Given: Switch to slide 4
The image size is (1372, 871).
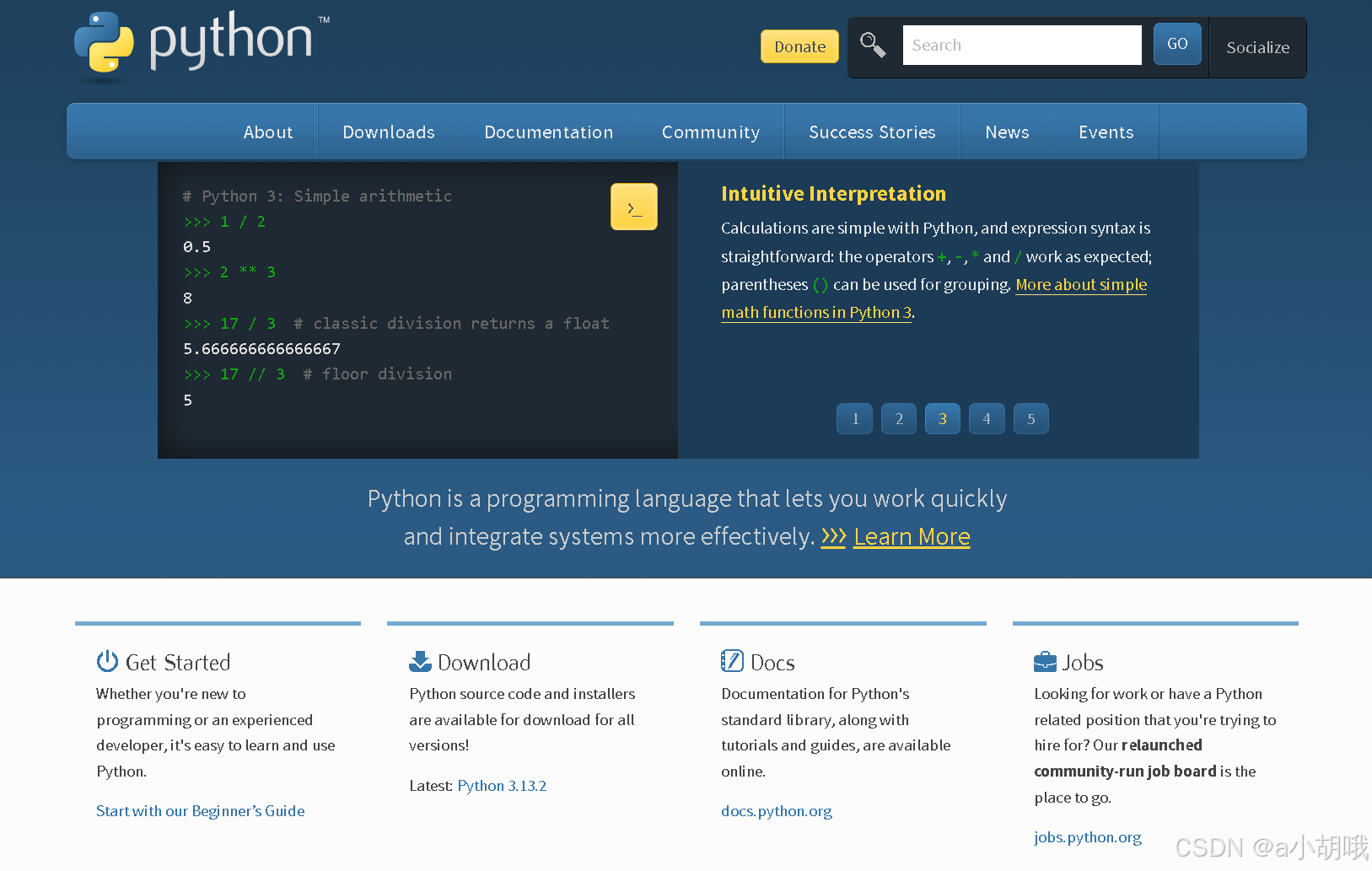Looking at the screenshot, I should tap(987, 419).
